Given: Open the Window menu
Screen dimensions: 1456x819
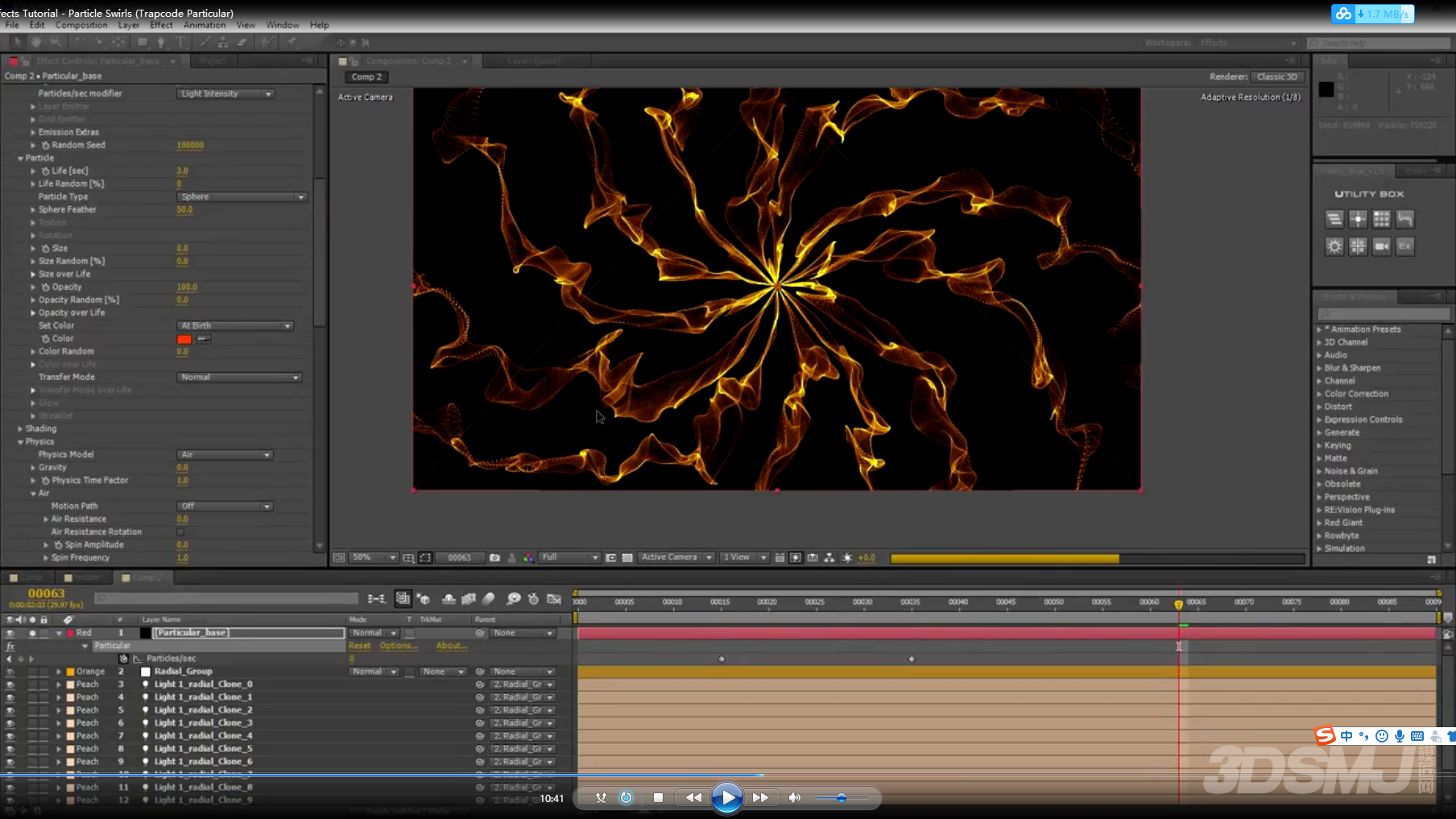Looking at the screenshot, I should point(283,25).
